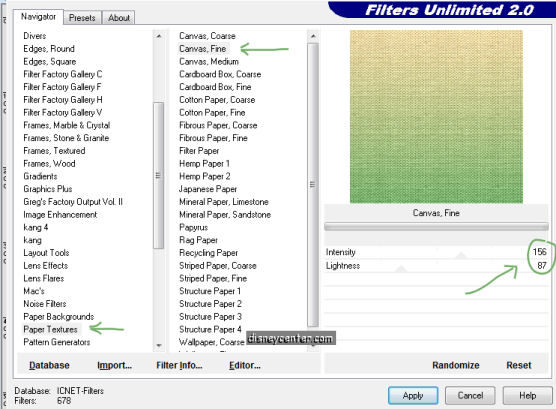Click the Canvas, Fine preview thumbnail
Screen dimensions: 556x409
click(x=436, y=117)
